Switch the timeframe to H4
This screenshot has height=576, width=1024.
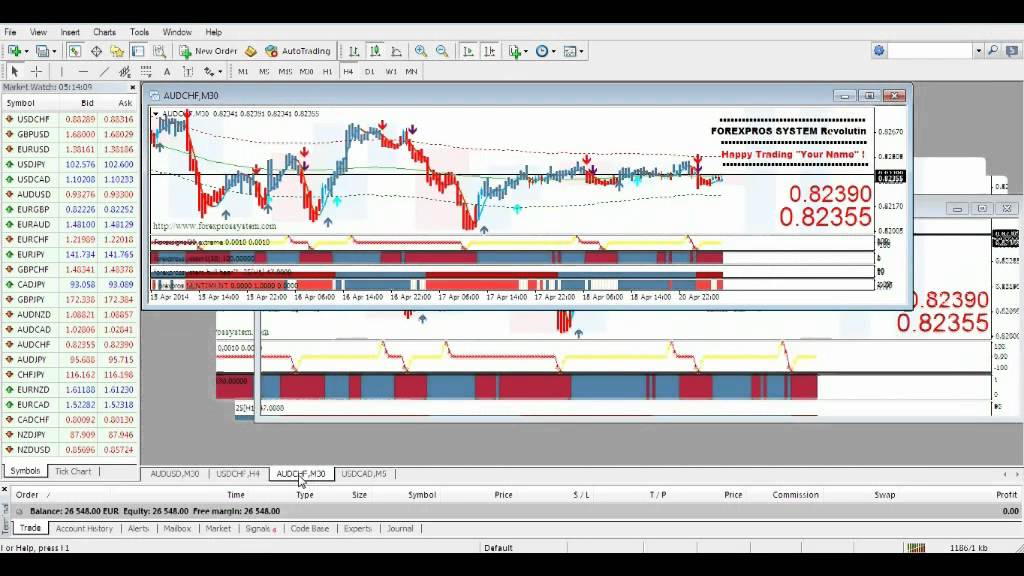(348, 71)
